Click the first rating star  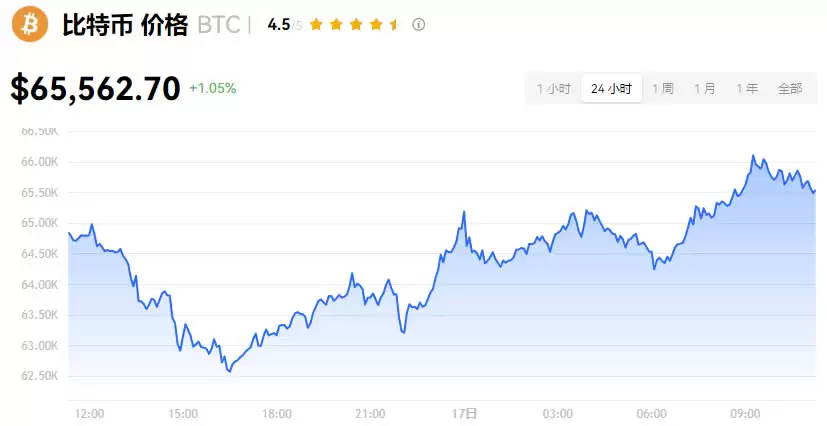[x=316, y=25]
